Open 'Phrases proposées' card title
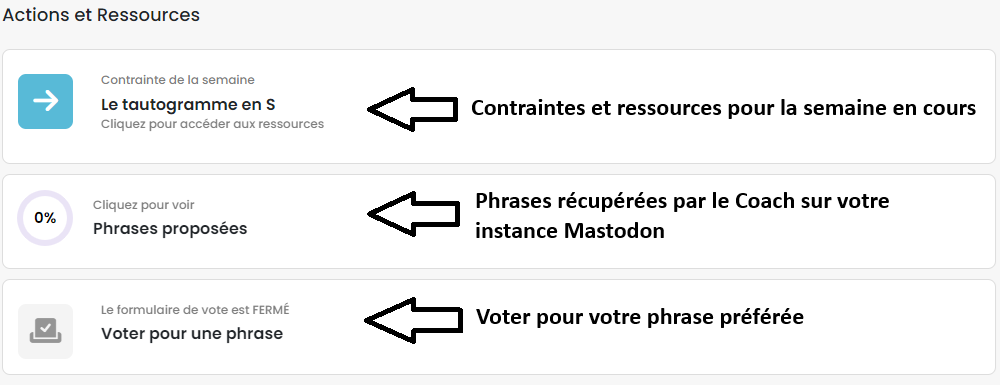The height and width of the screenshot is (385, 1000). 170,228
